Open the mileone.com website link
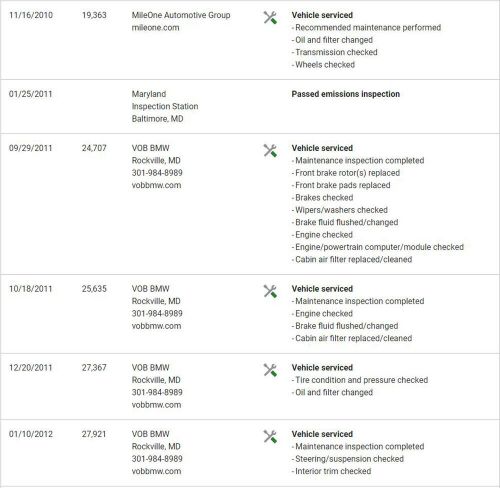This screenshot has width=500, height=488. 155,28
